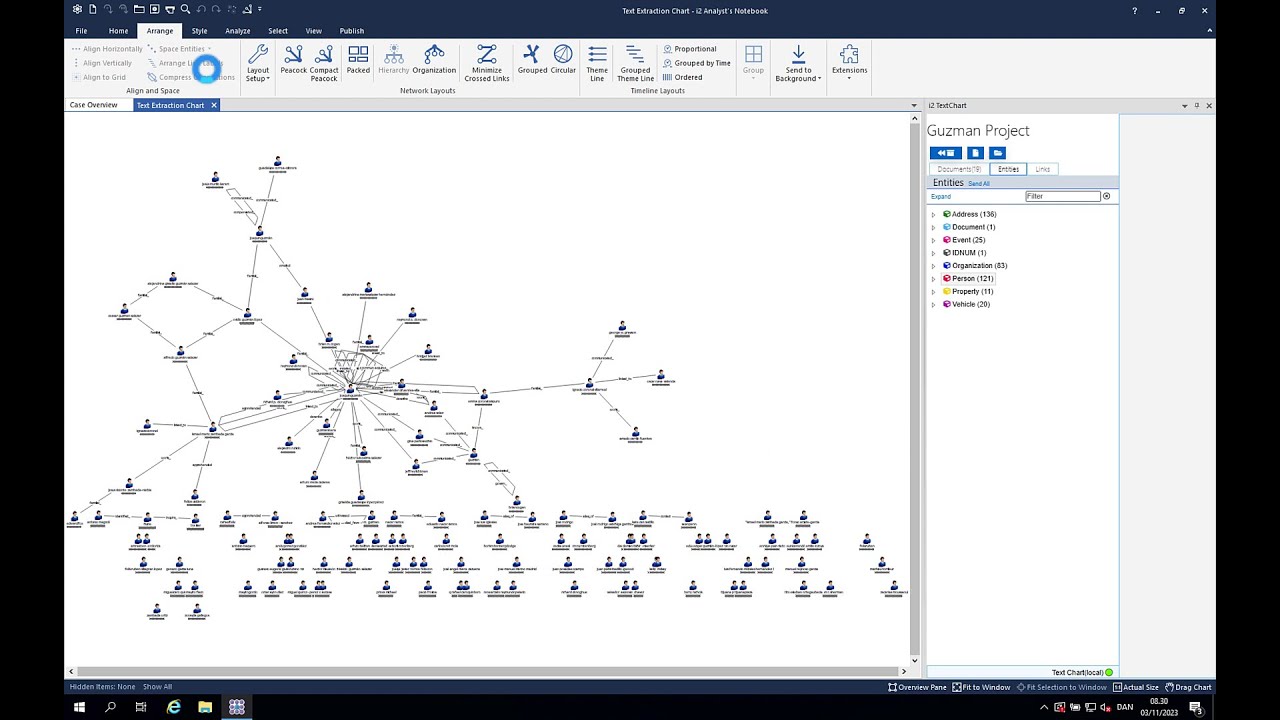This screenshot has width=1280, height=720.
Task: Expand the Address (136) entity group
Action: pyautogui.click(x=934, y=214)
